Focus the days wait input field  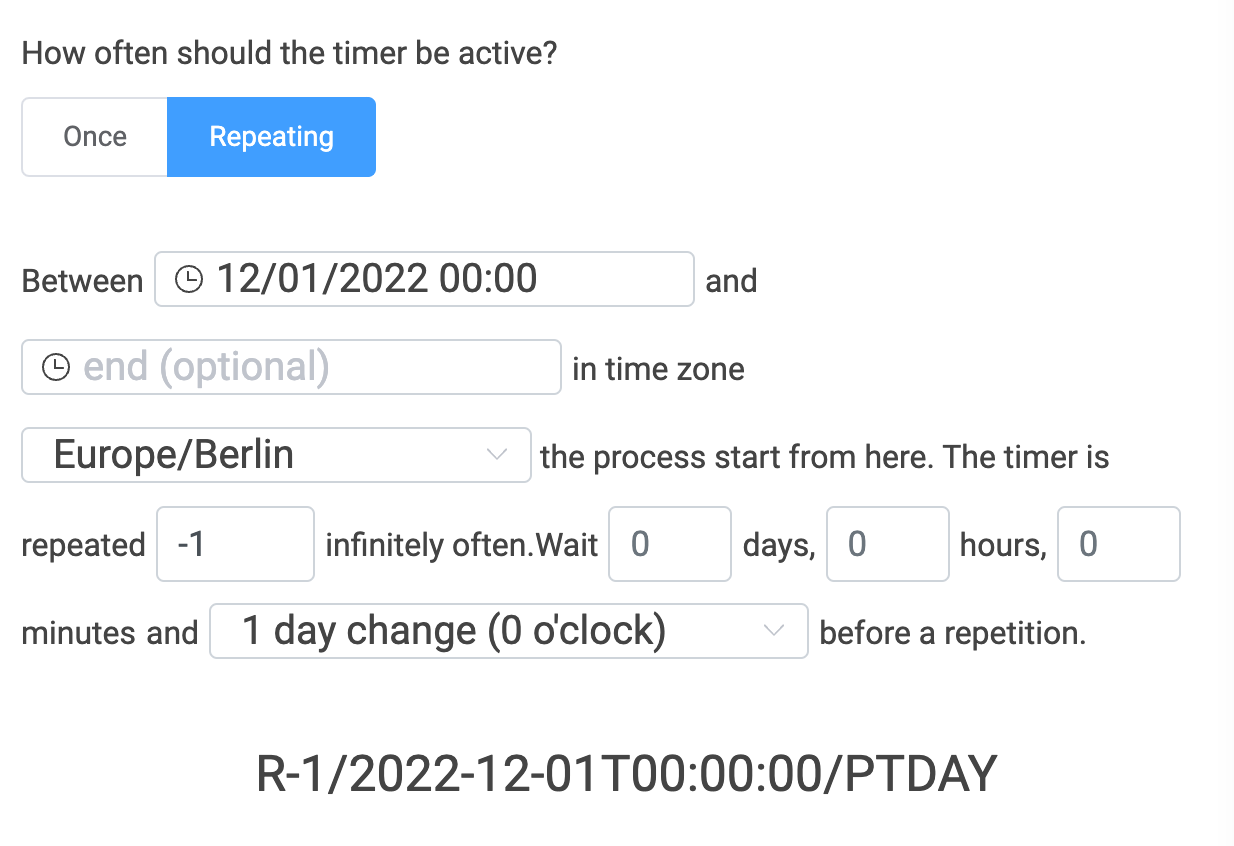(x=669, y=544)
